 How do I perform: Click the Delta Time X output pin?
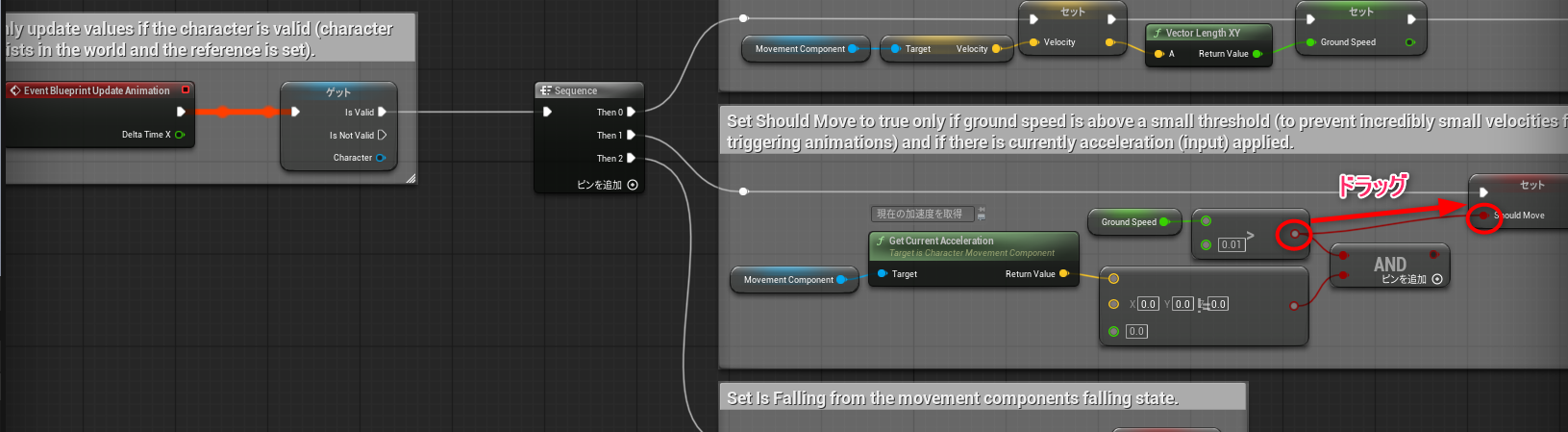(180, 135)
